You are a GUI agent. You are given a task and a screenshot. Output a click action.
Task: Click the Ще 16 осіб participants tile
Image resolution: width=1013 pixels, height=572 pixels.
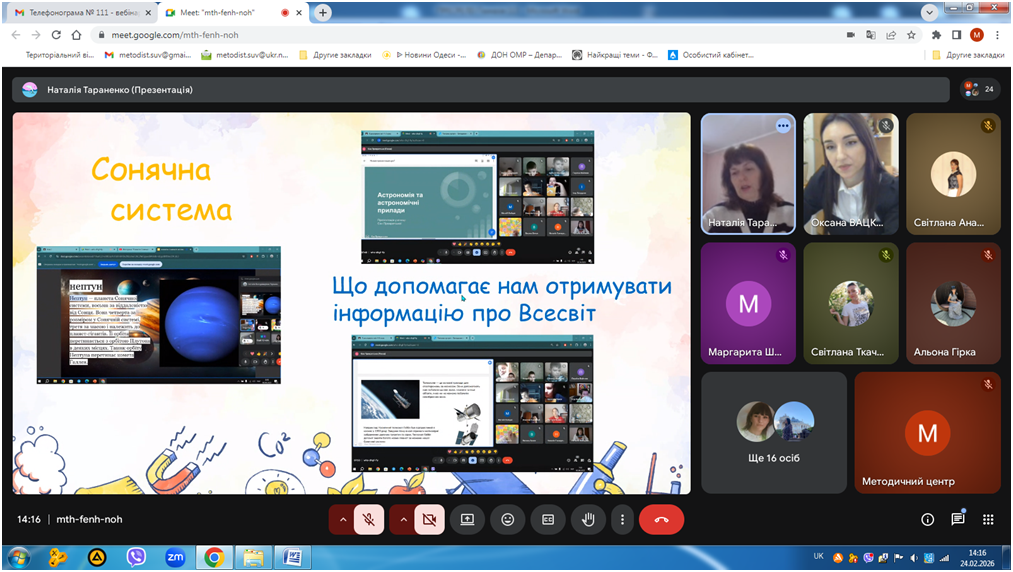point(773,432)
